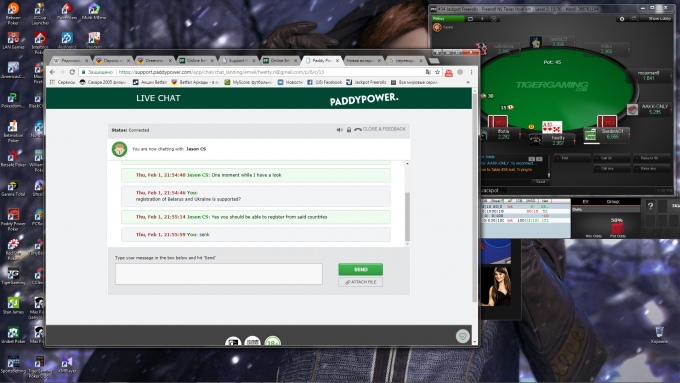Tick the Call 30 pre-action checkbox
This screenshot has height=383, width=680.
tap(597, 158)
